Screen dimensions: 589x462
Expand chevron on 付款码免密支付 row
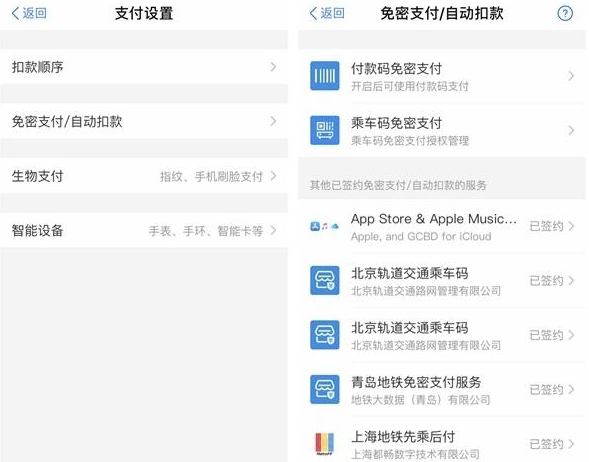[571, 76]
